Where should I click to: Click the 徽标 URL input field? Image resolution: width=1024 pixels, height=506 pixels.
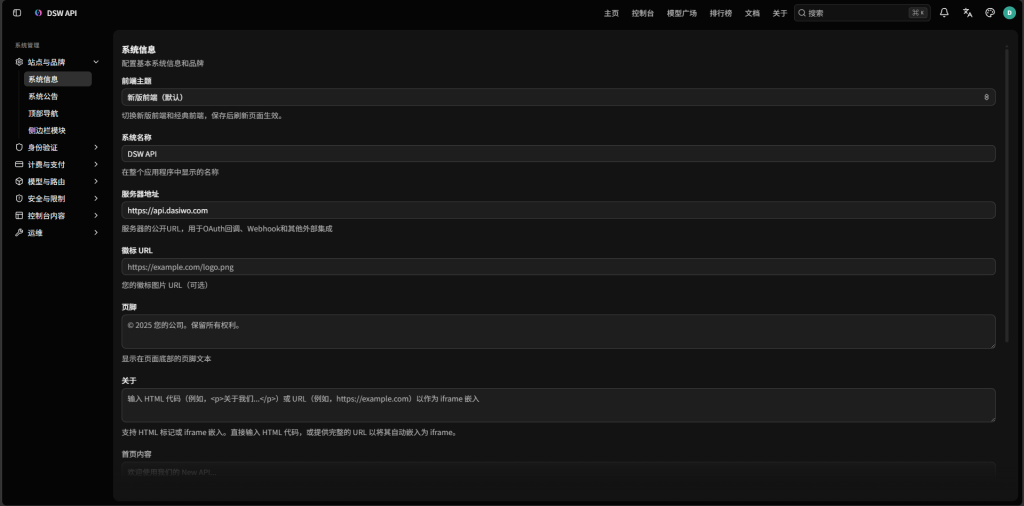(558, 266)
